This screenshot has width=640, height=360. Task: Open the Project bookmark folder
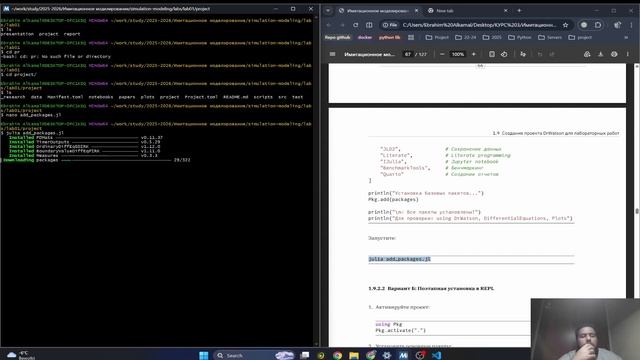[x=437, y=37]
